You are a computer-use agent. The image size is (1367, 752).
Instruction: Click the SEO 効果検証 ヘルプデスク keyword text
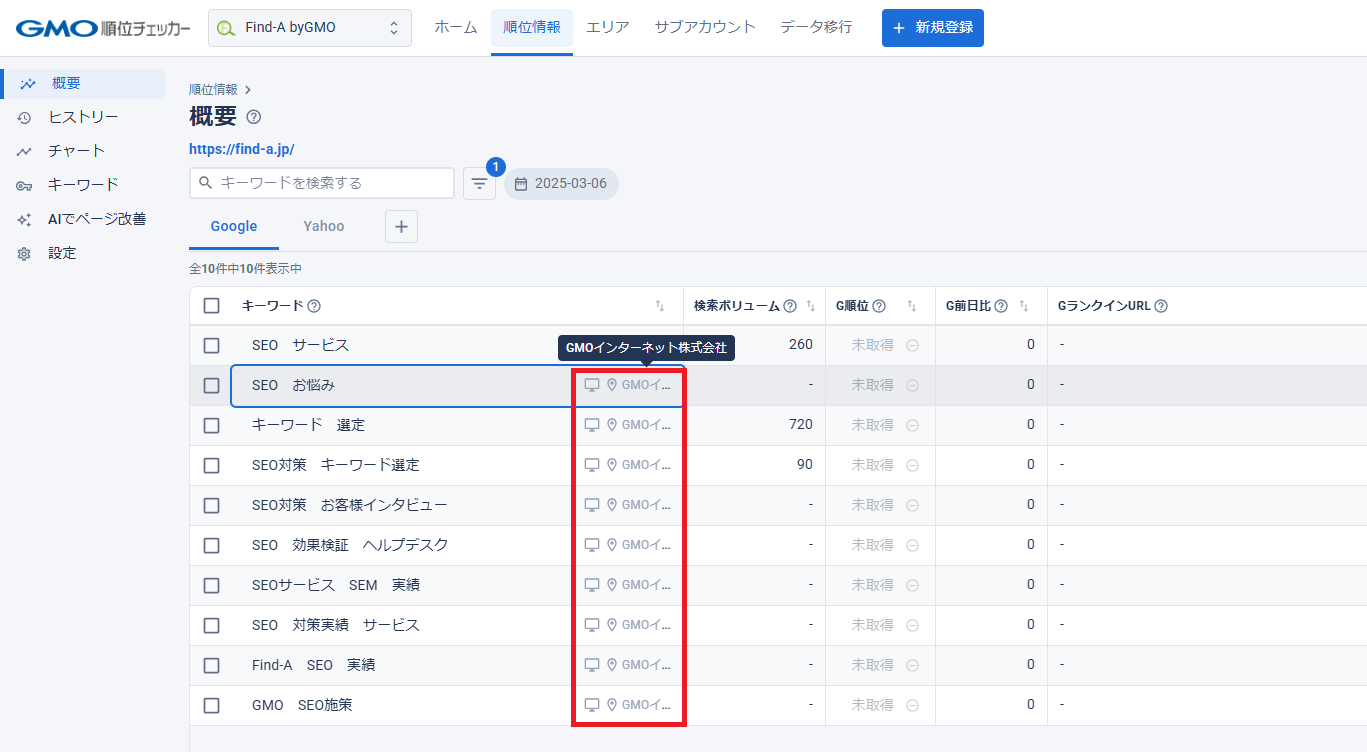click(350, 545)
